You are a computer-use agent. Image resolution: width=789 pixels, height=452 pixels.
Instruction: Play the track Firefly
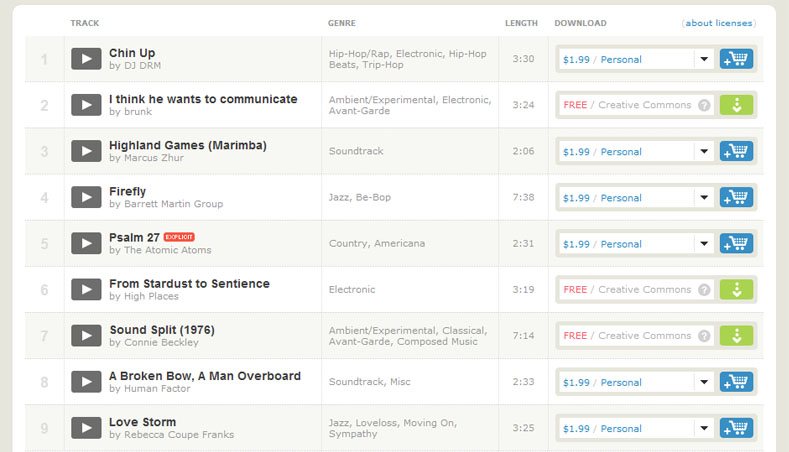click(86, 197)
